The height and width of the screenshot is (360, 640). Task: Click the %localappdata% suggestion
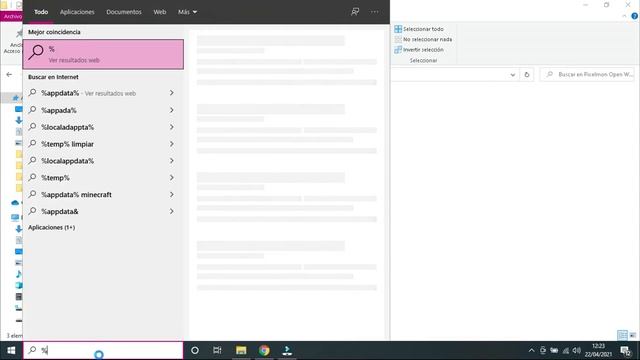(x=102, y=161)
